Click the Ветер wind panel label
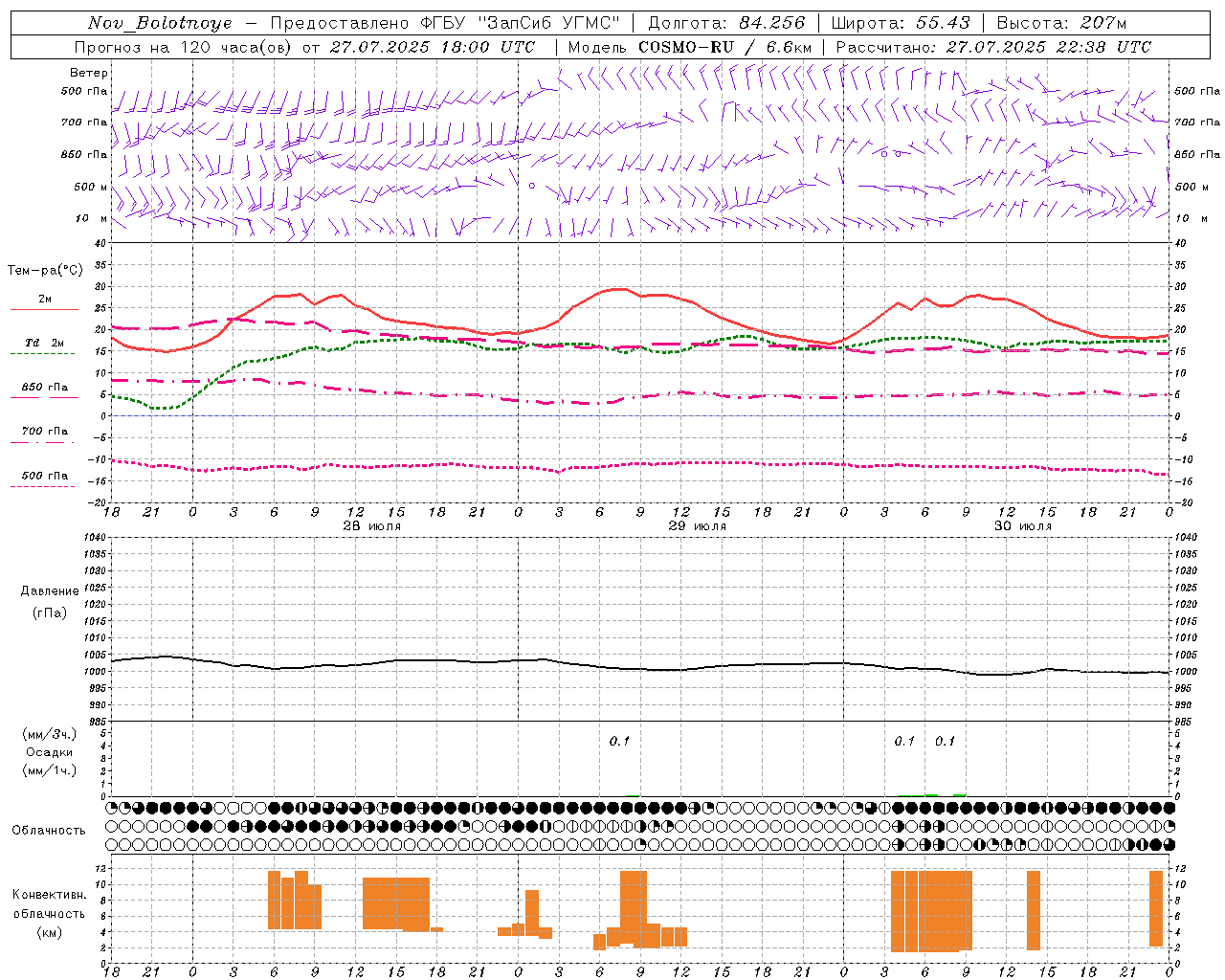The image size is (1225, 980). (x=89, y=73)
